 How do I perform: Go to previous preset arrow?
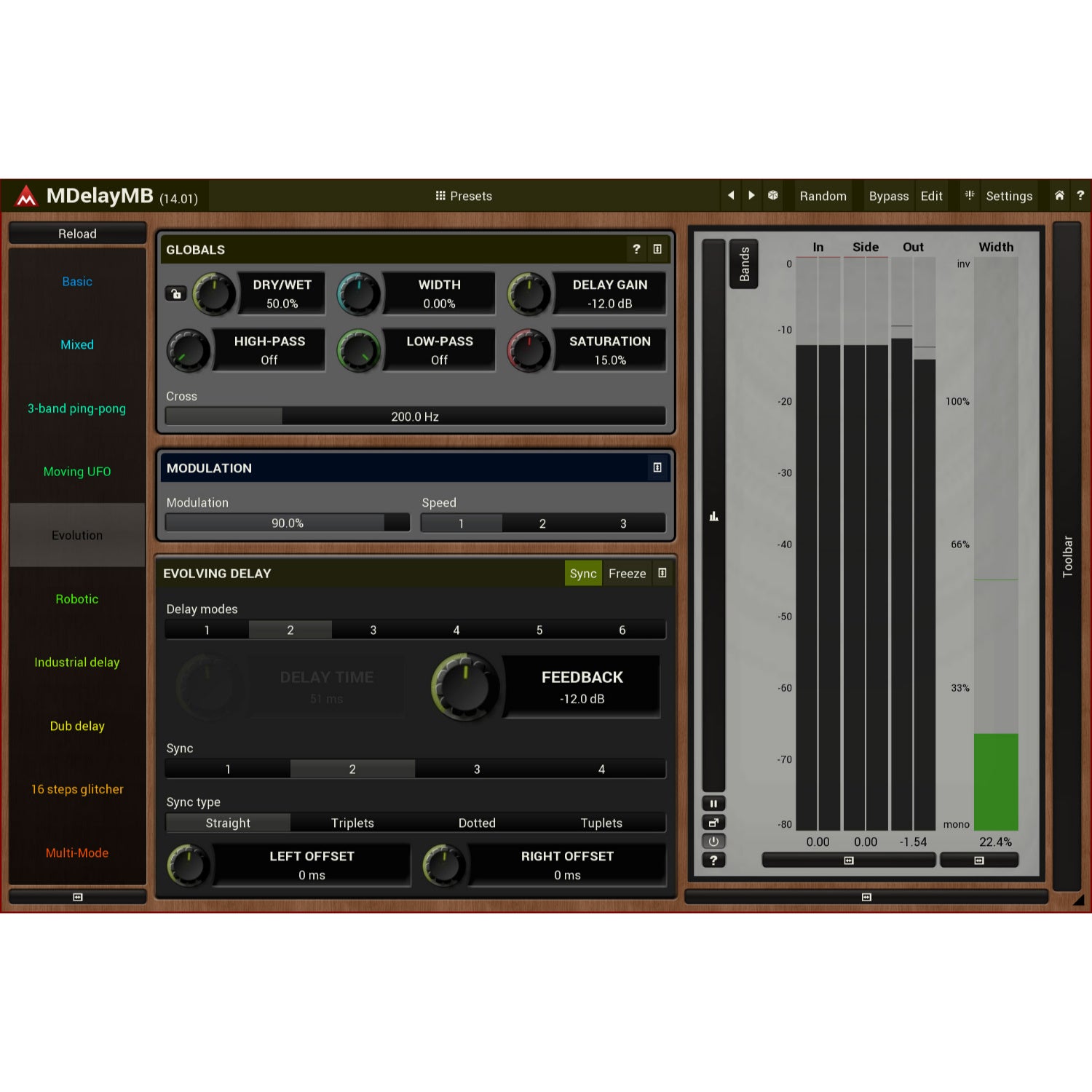pos(731,196)
